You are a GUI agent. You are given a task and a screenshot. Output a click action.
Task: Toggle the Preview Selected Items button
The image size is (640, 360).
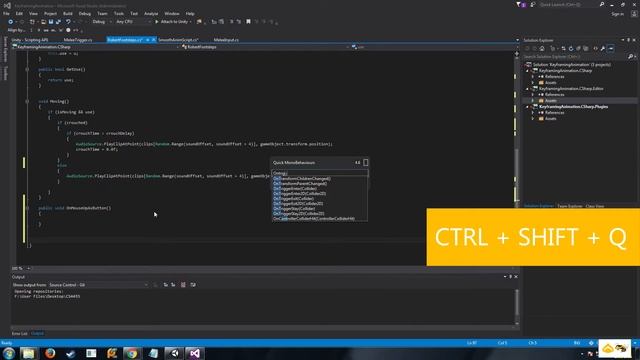611,49
